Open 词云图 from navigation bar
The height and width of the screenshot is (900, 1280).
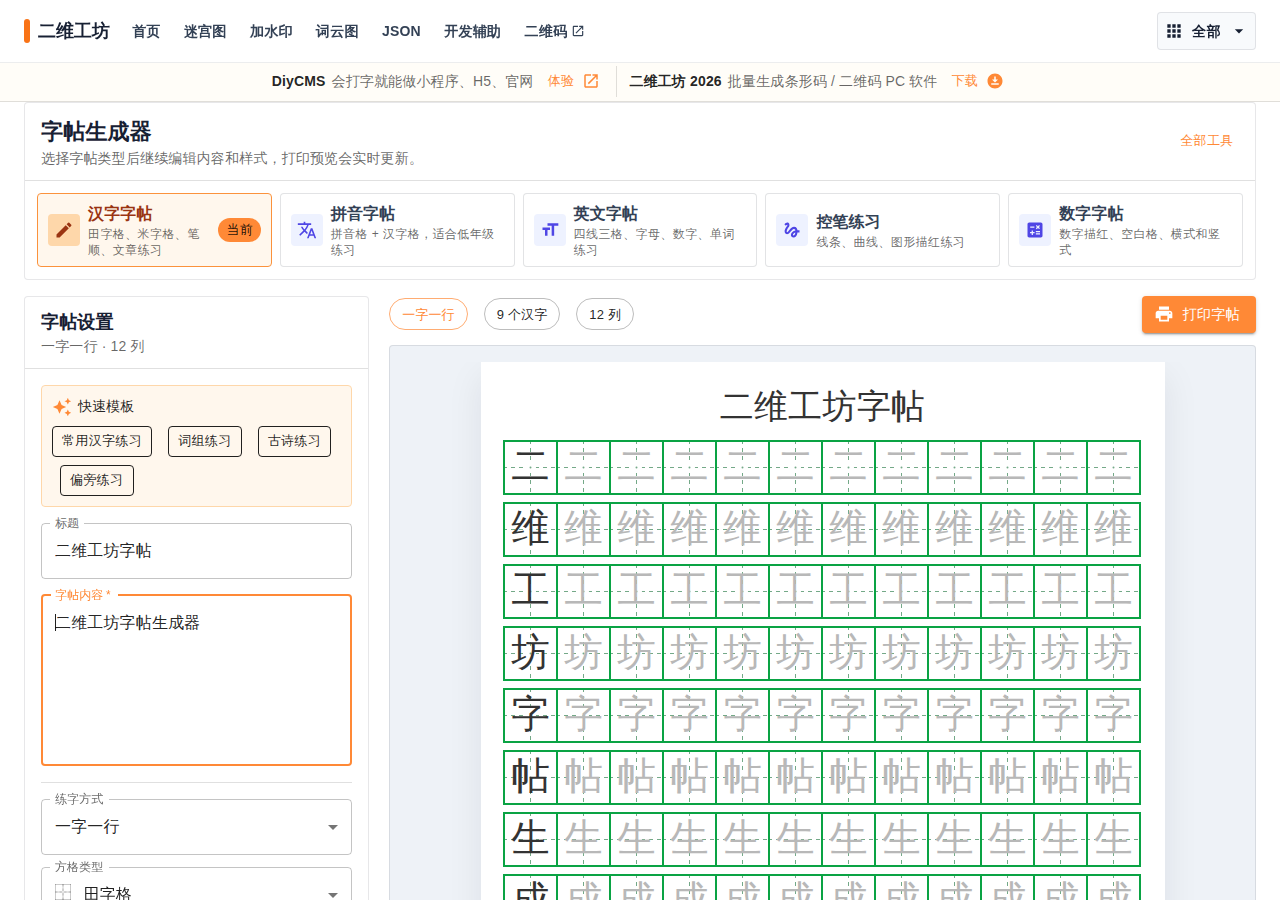point(337,31)
